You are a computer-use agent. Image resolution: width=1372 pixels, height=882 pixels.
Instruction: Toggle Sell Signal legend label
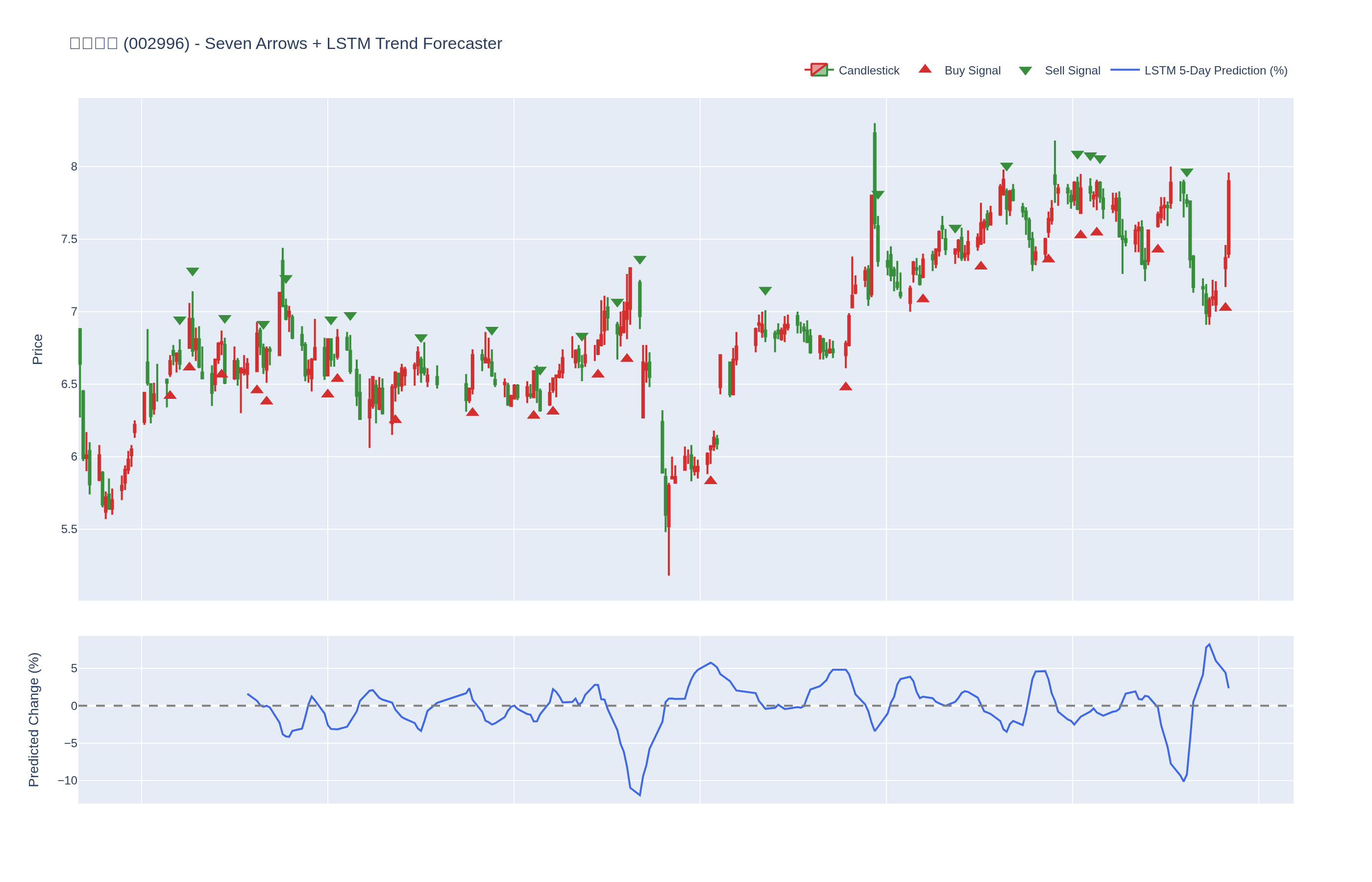(1072, 71)
